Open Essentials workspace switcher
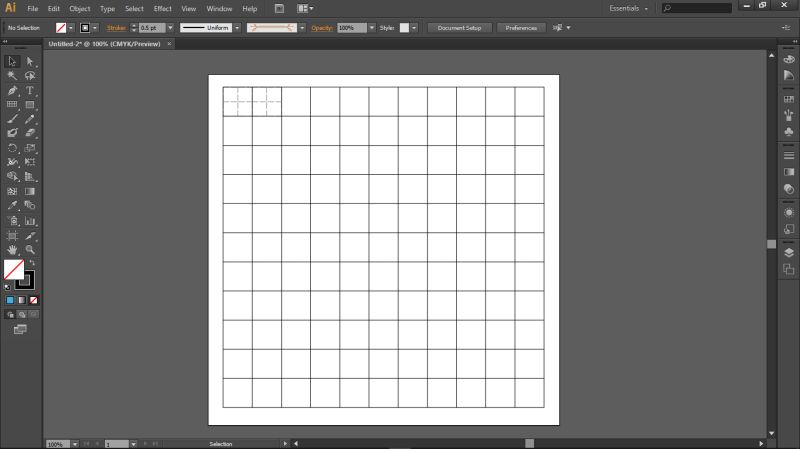 [628, 9]
